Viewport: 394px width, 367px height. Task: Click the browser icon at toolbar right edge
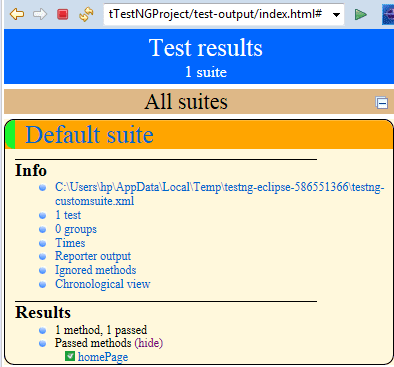[x=388, y=15]
